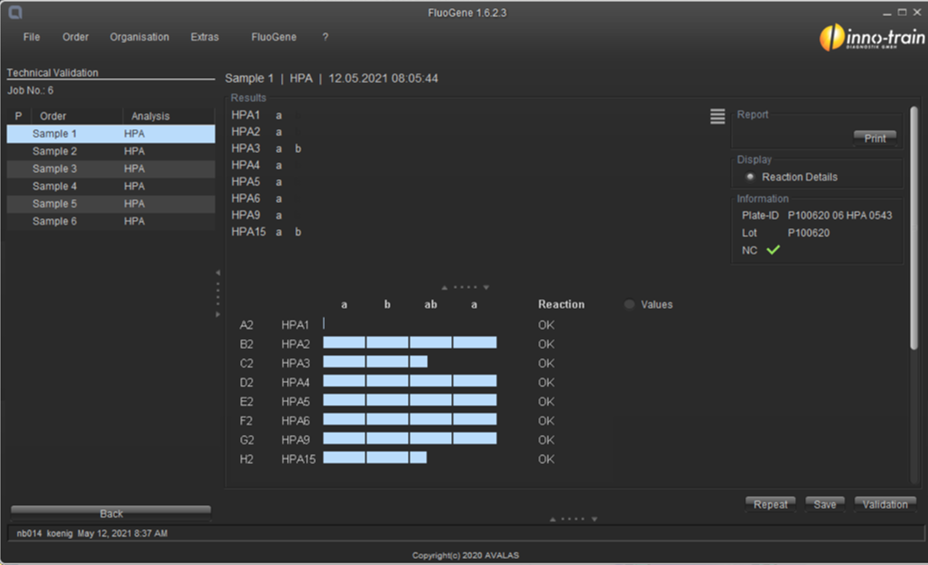Select Sample 1 in order list

pos(111,134)
